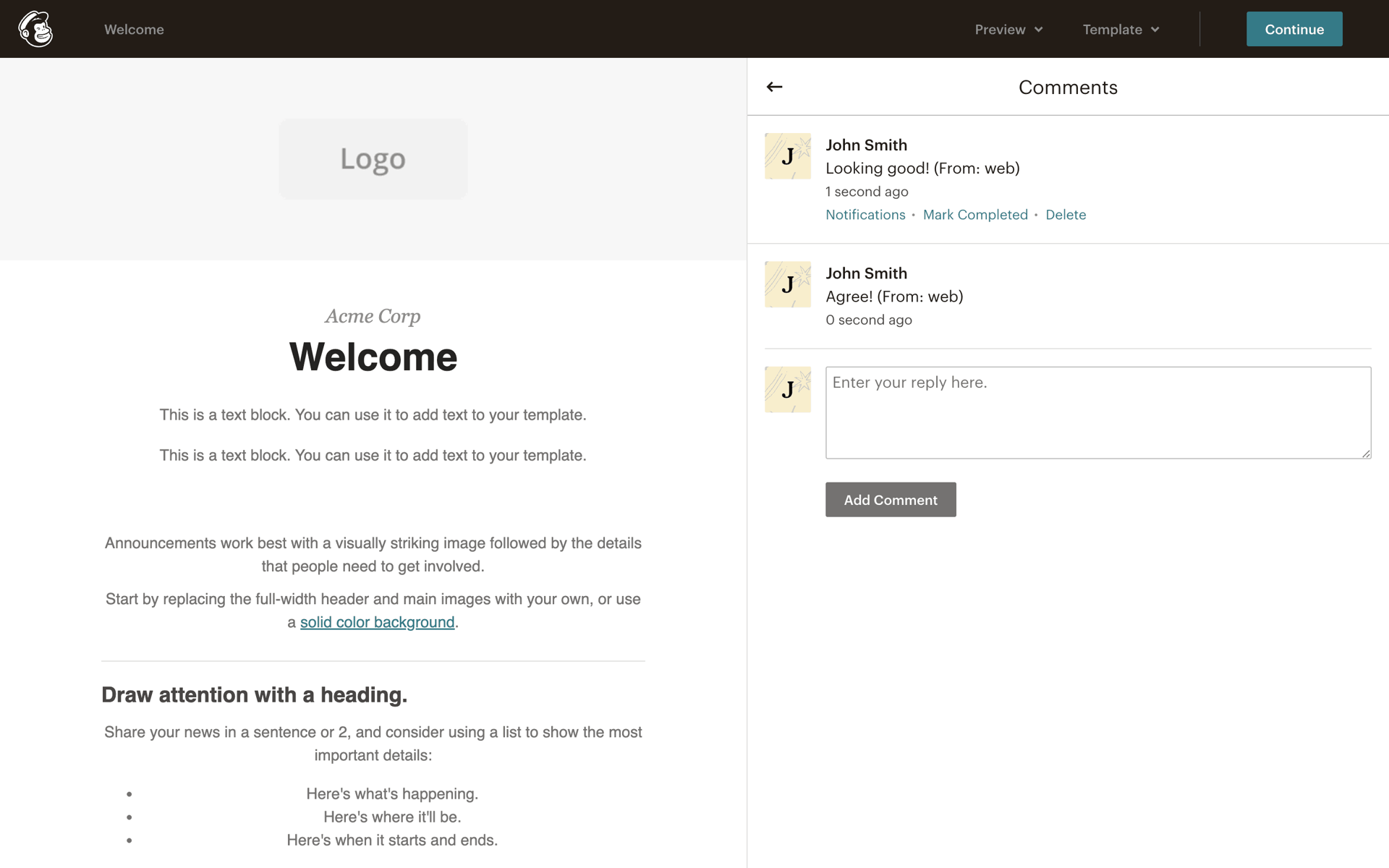Screen dimensions: 1389x868
Task: Go back using the Comments arrow icon
Action: coord(774,87)
